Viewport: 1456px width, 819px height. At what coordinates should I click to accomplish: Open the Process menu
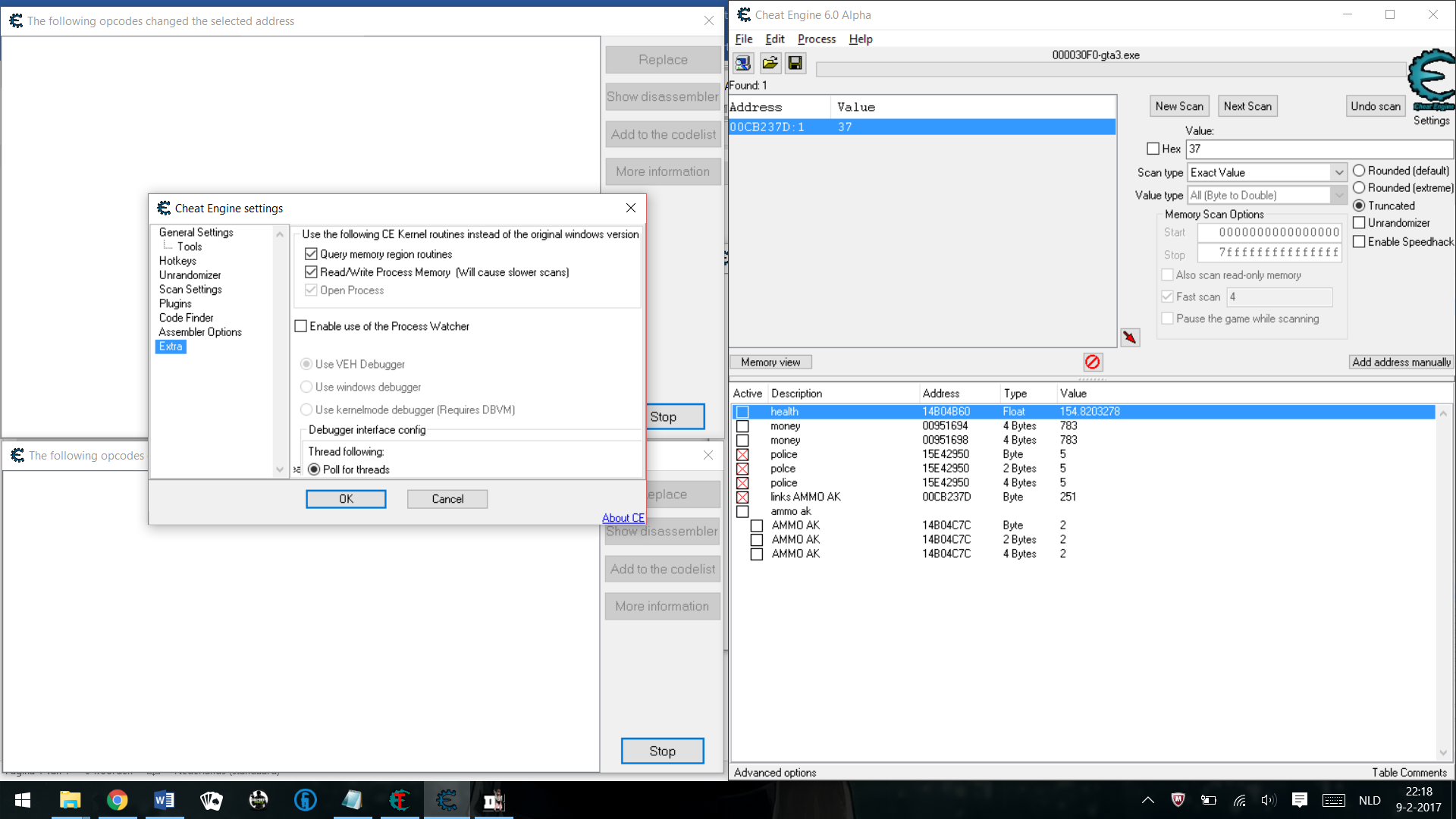(816, 39)
